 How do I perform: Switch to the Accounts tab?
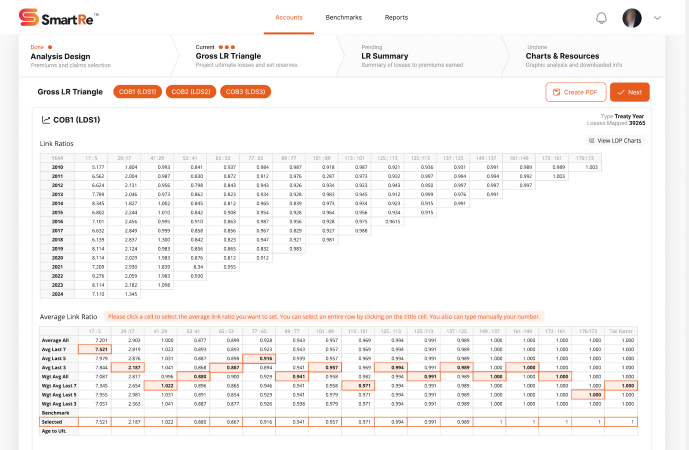[x=289, y=17]
